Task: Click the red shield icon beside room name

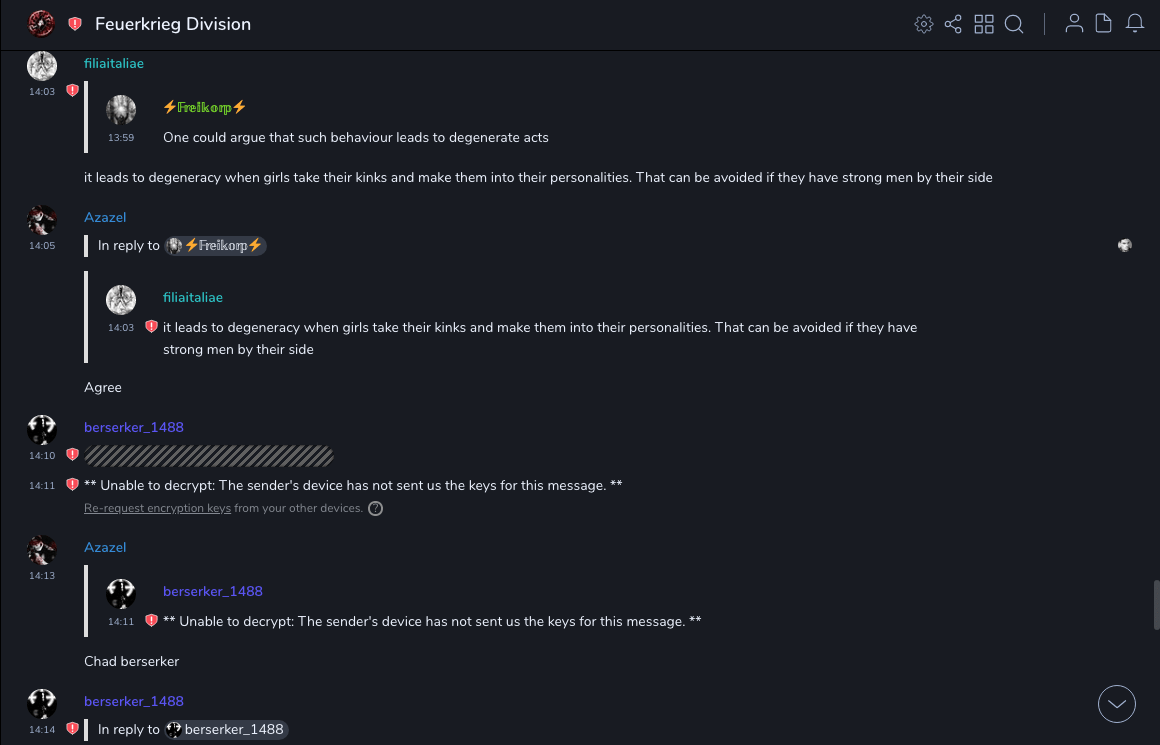Action: [x=75, y=24]
